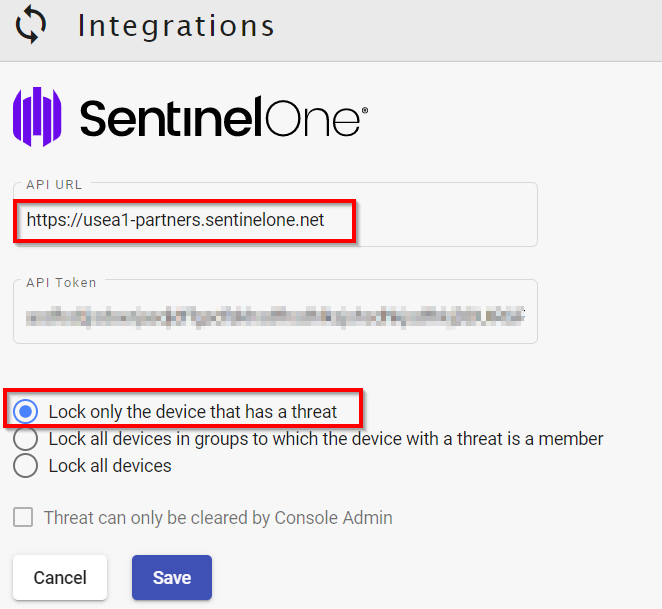
Task: Select the lock-only-threat-device radio button
Action: click(27, 411)
